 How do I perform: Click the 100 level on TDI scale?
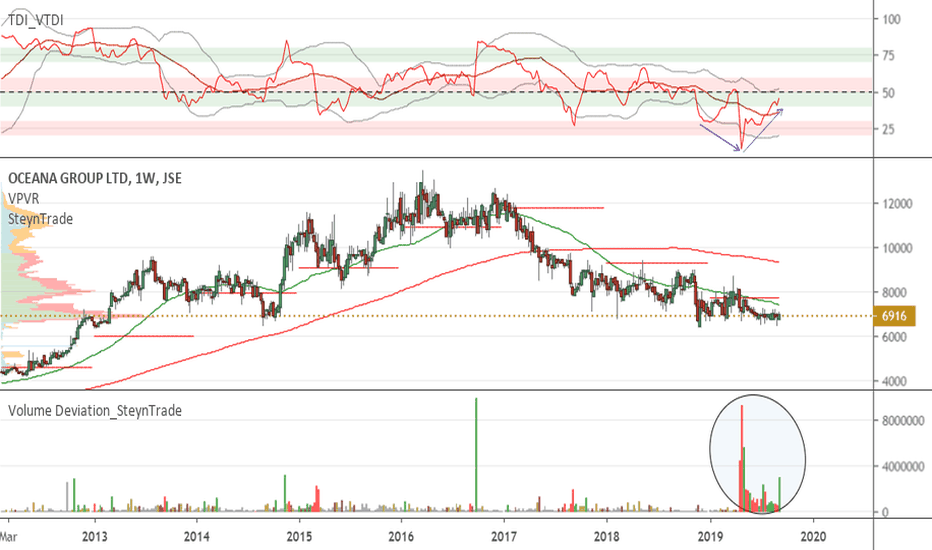click(891, 19)
